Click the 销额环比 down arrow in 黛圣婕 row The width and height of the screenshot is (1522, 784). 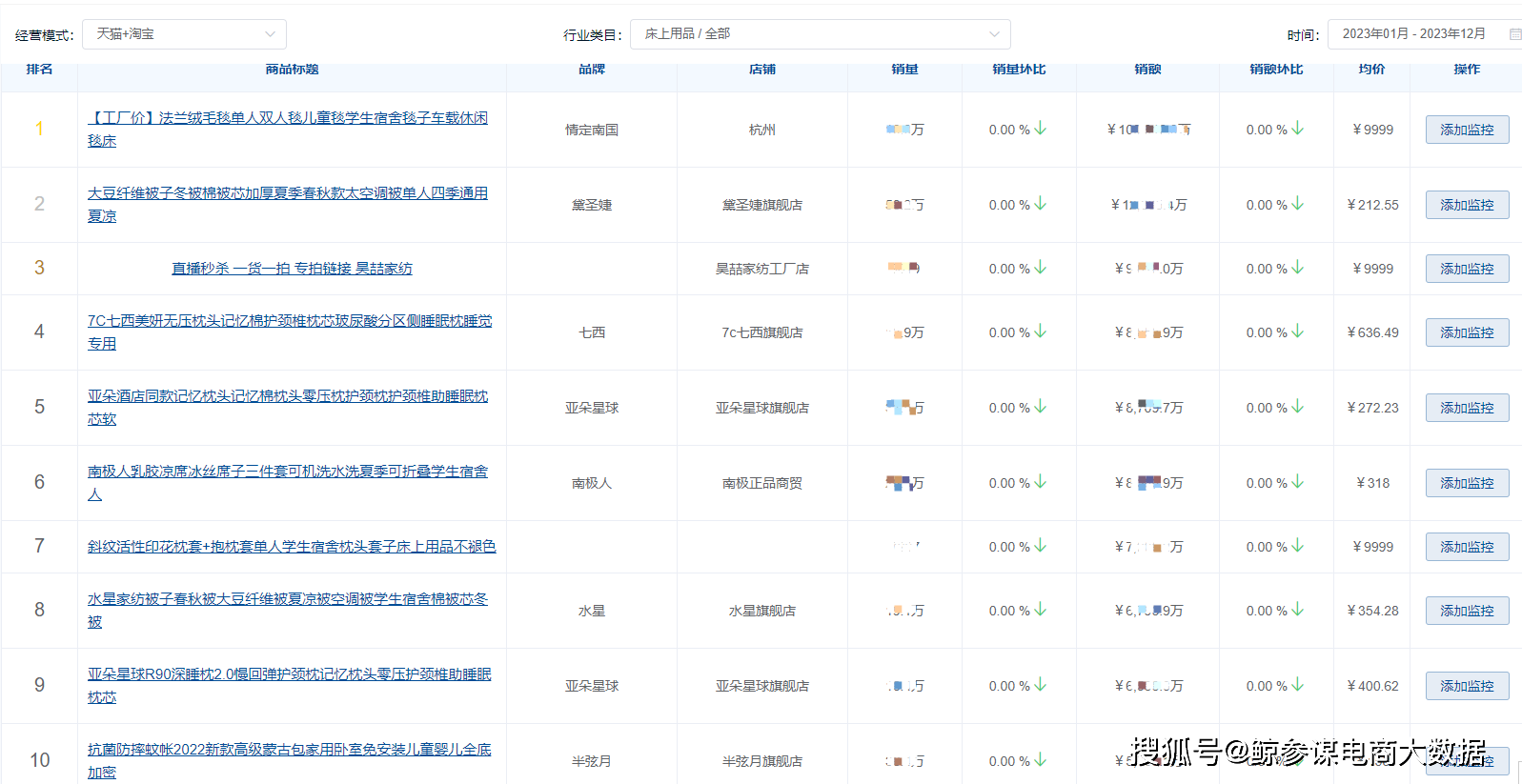point(1298,204)
